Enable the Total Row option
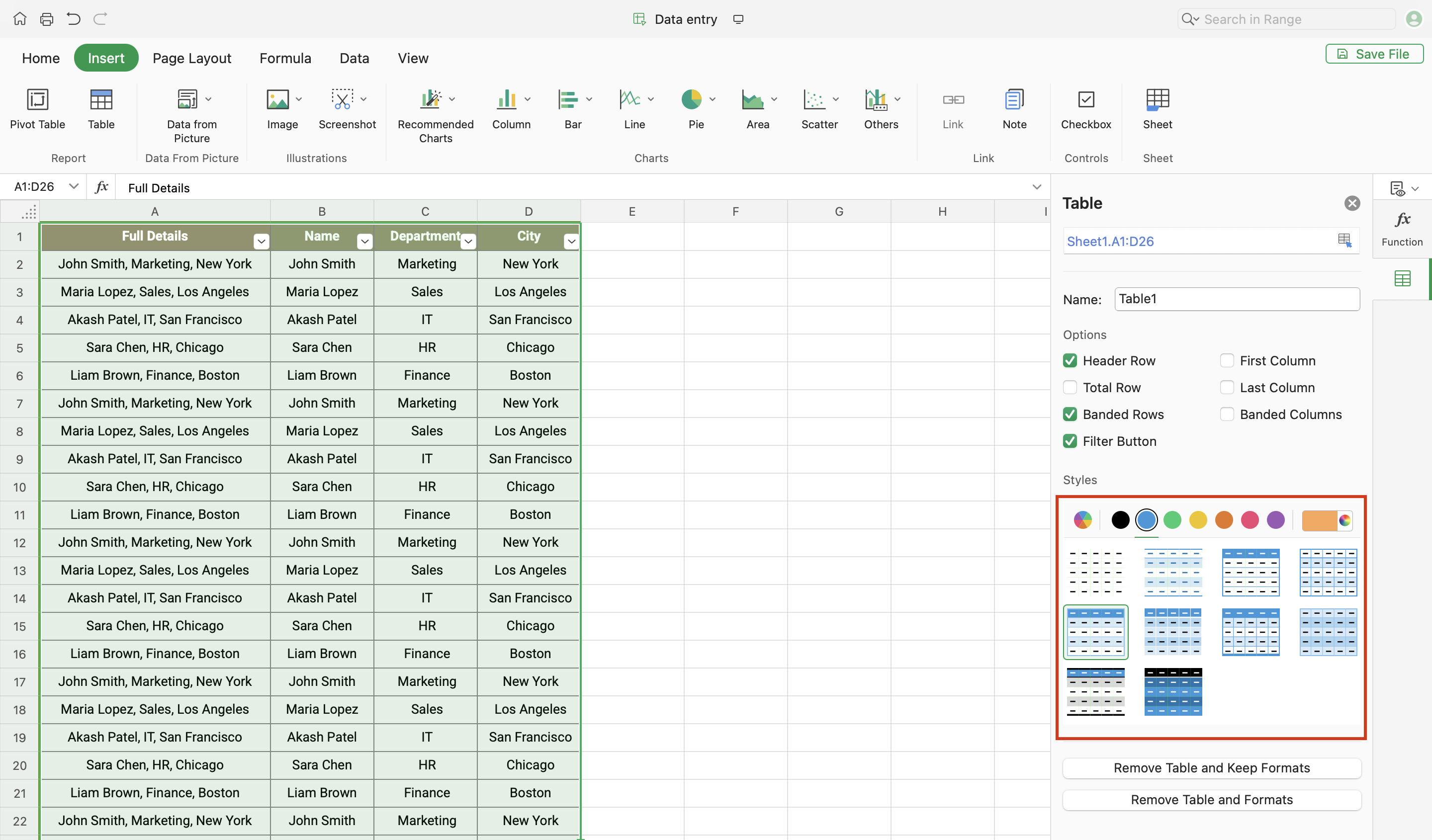 tap(1070, 387)
